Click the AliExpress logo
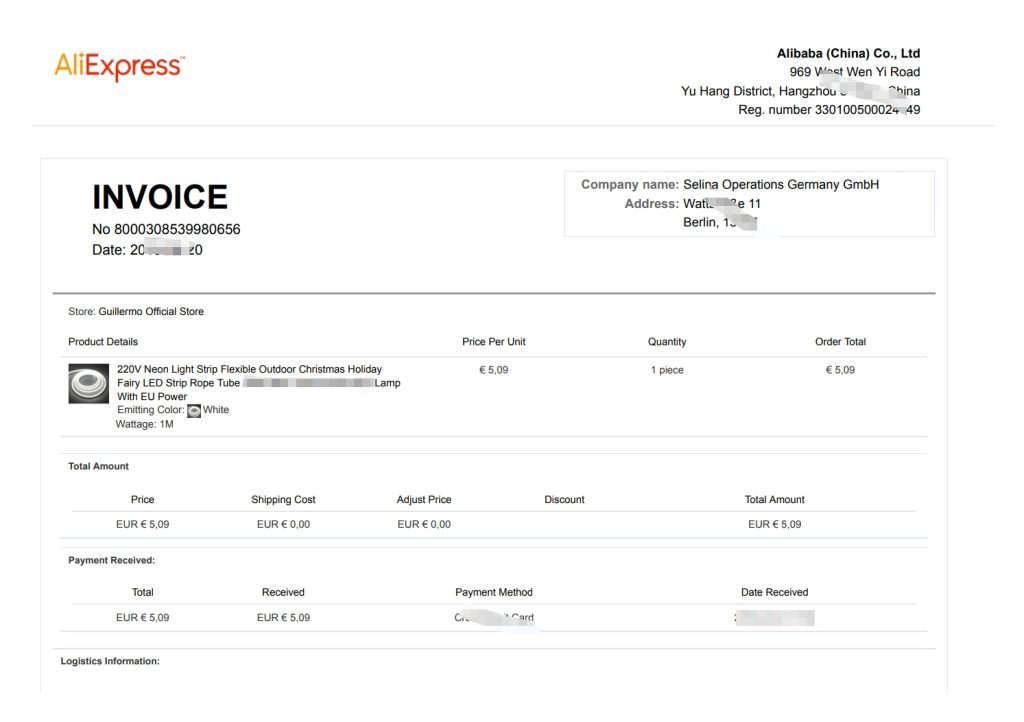Screen dimensions: 1024x722 coord(120,67)
